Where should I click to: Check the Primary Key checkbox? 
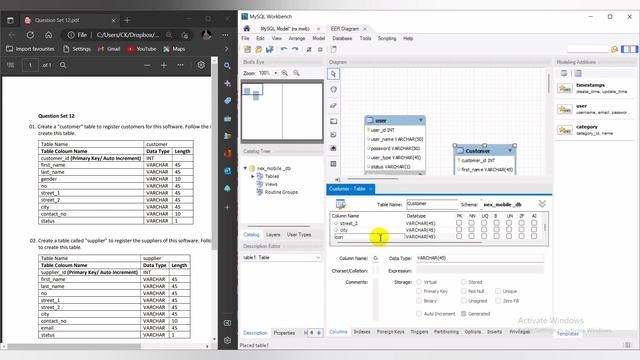point(419,291)
